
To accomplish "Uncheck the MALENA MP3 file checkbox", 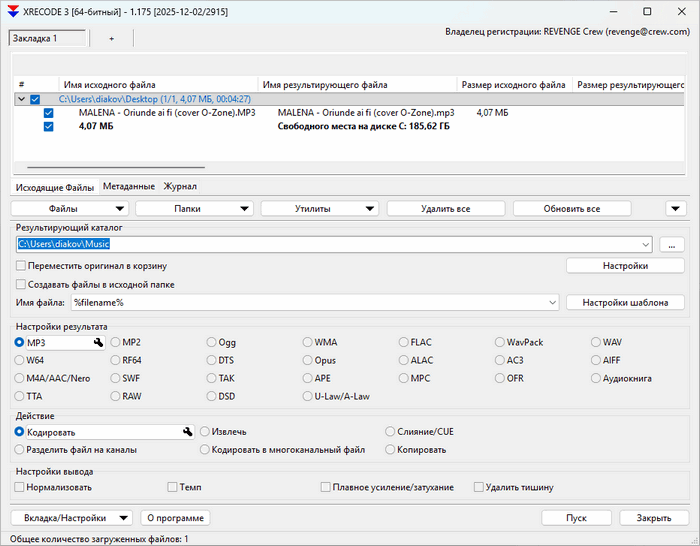I will tap(48, 113).
